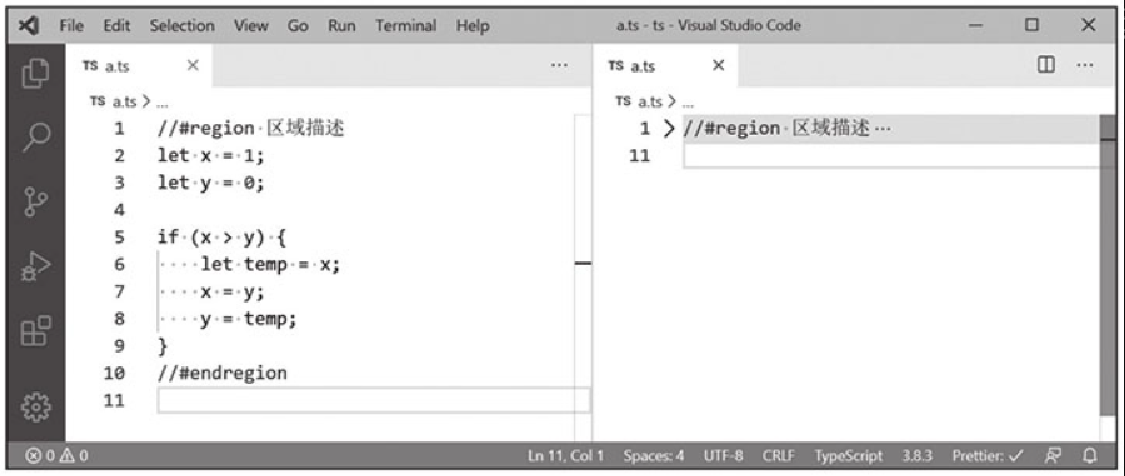Open the Terminal menu
The width and height of the screenshot is (1125, 476).
pyautogui.click(x=405, y=26)
